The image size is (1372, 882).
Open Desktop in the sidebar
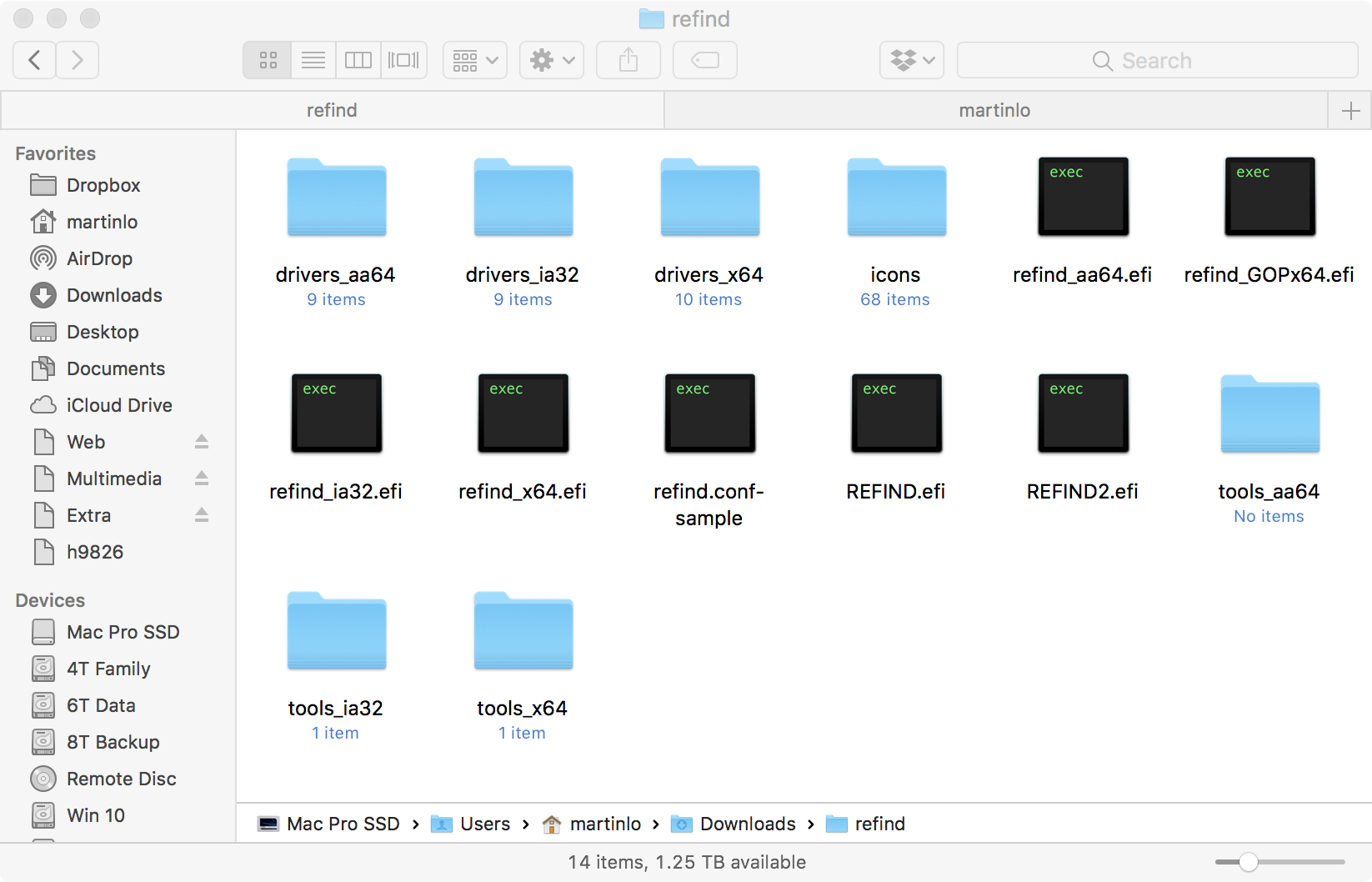[103, 332]
